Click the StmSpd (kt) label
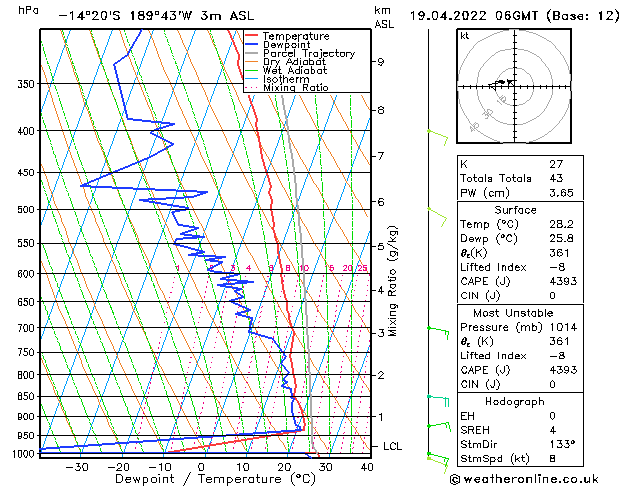629x486 pixels. [x=495, y=459]
